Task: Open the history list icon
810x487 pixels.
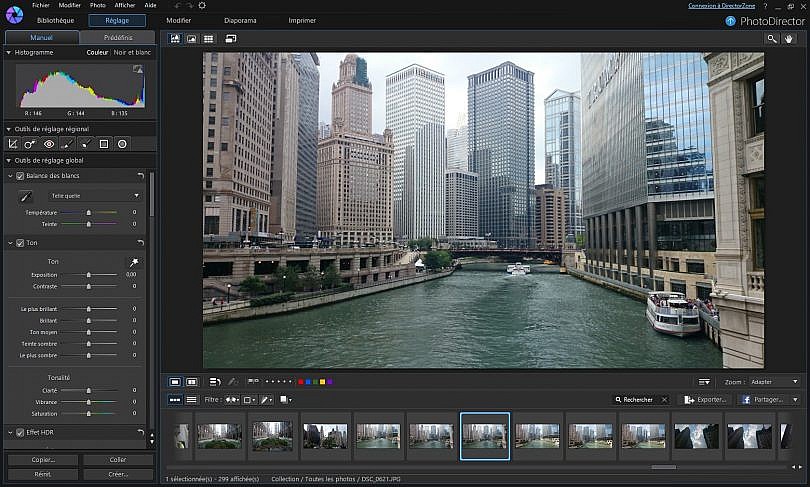Action: click(x=215, y=382)
